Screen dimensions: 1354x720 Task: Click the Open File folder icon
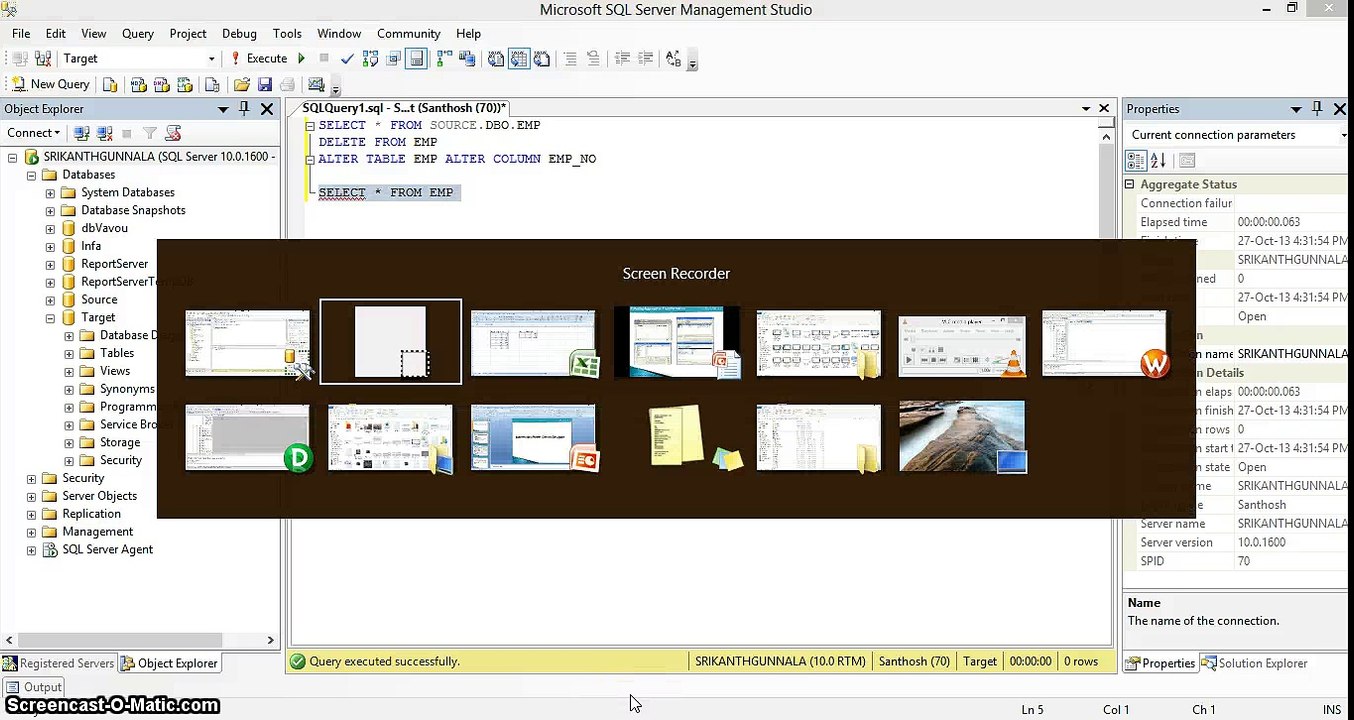pyautogui.click(x=242, y=85)
